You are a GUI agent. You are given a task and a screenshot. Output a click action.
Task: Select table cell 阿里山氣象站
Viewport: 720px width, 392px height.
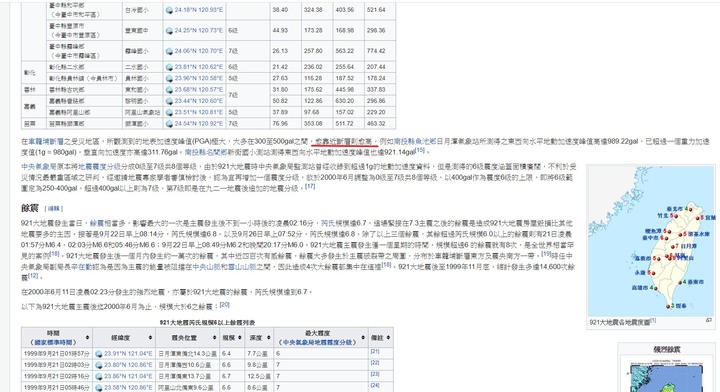click(143, 112)
